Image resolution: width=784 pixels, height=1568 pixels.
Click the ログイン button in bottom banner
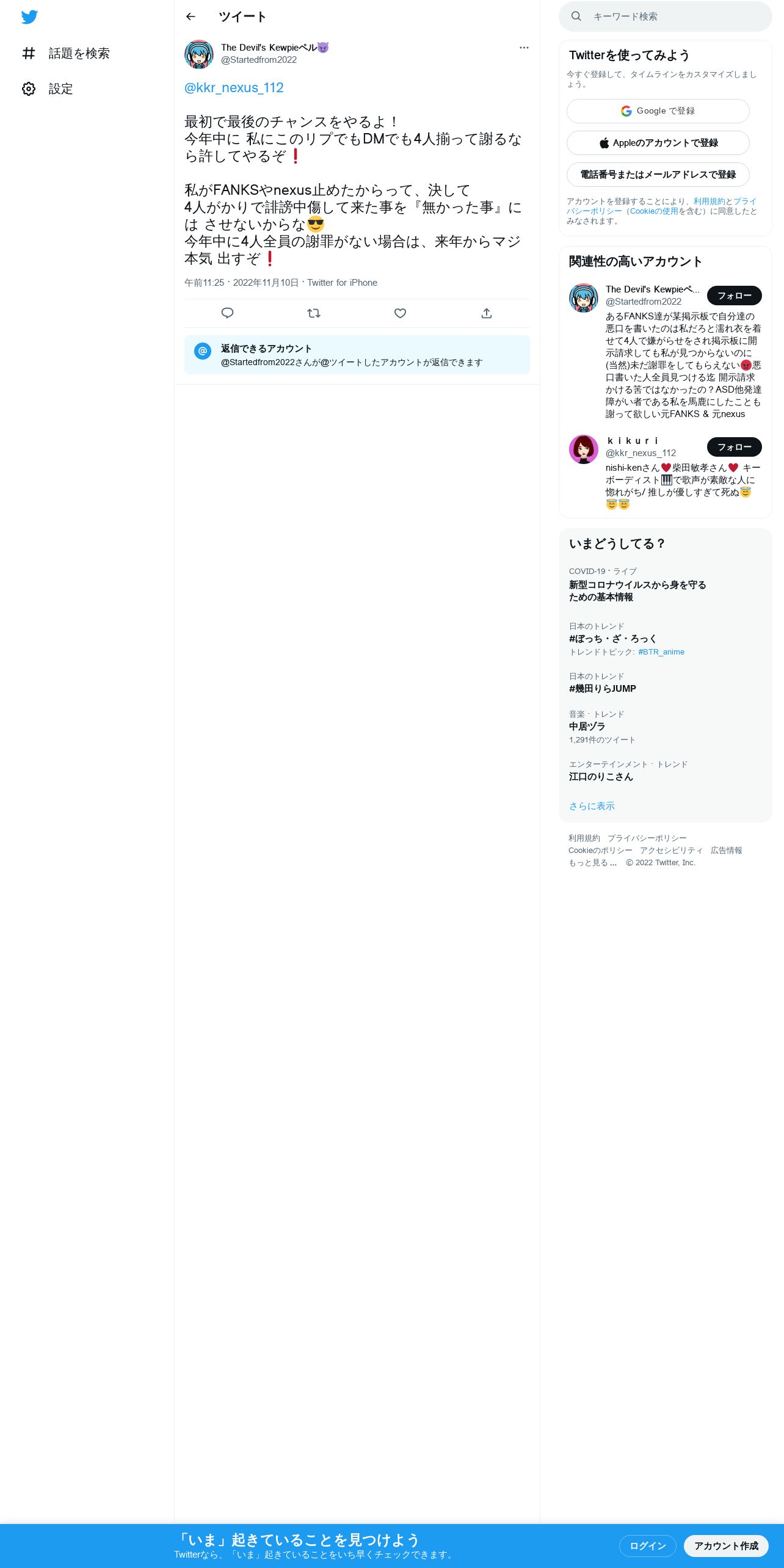click(648, 1545)
